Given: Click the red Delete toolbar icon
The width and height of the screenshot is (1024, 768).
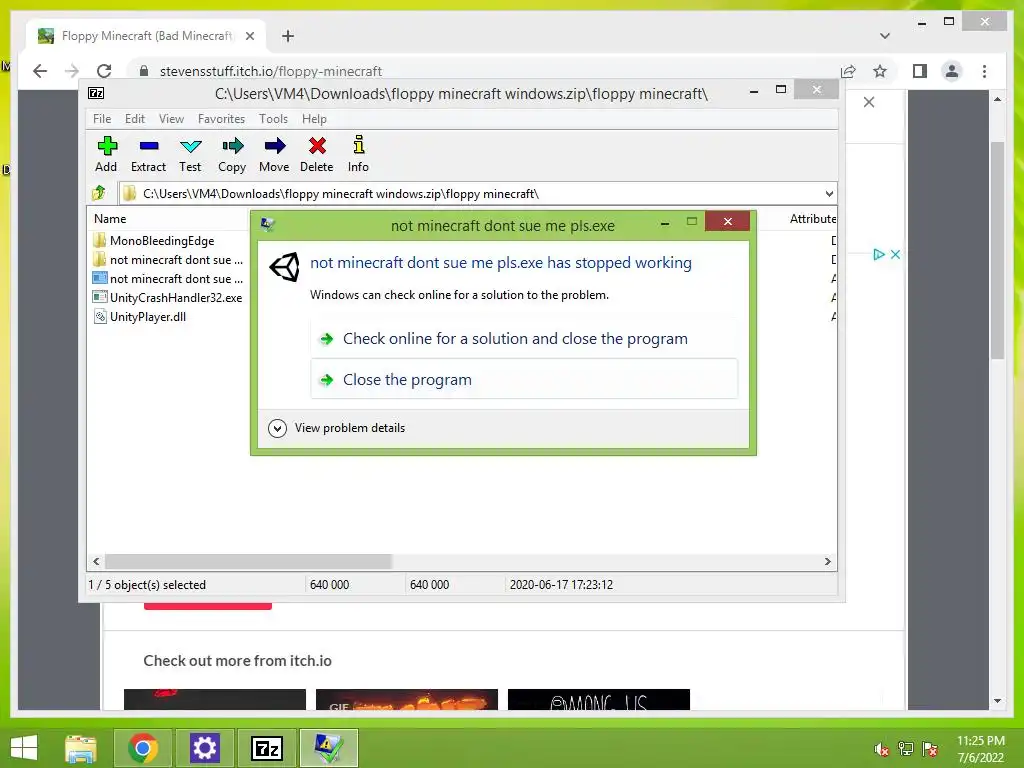Looking at the screenshot, I should tap(317, 154).
